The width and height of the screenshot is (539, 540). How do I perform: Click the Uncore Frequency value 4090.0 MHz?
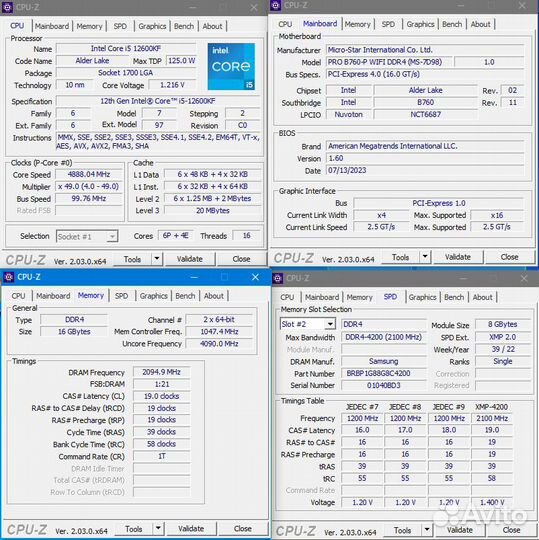[x=219, y=344]
